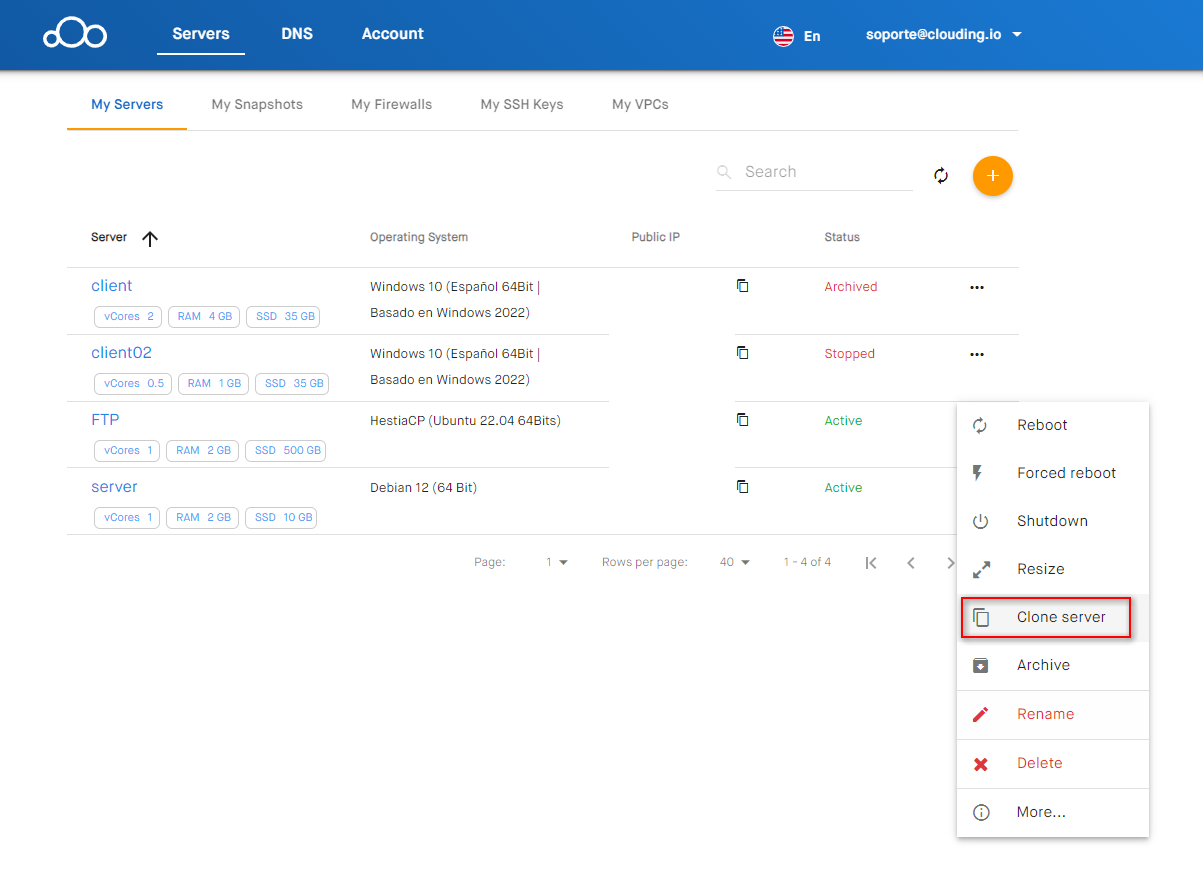The image size is (1203, 879).
Task: Open the Account top navigation item
Action: (393, 34)
